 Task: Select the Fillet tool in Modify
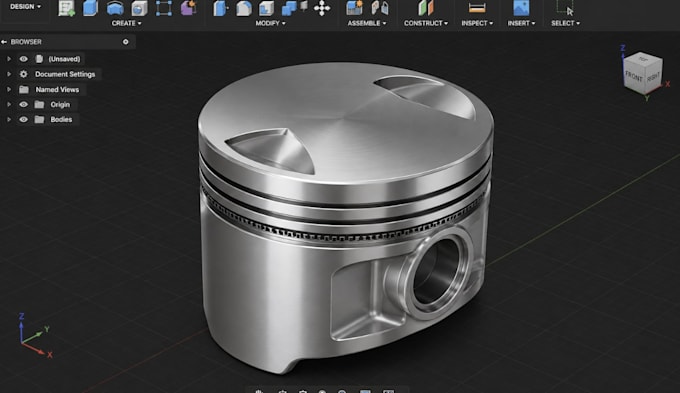coord(244,8)
